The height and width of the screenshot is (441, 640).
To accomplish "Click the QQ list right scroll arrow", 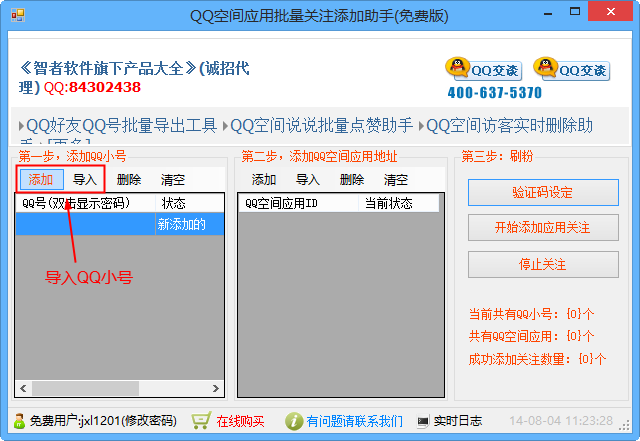I will (216, 388).
